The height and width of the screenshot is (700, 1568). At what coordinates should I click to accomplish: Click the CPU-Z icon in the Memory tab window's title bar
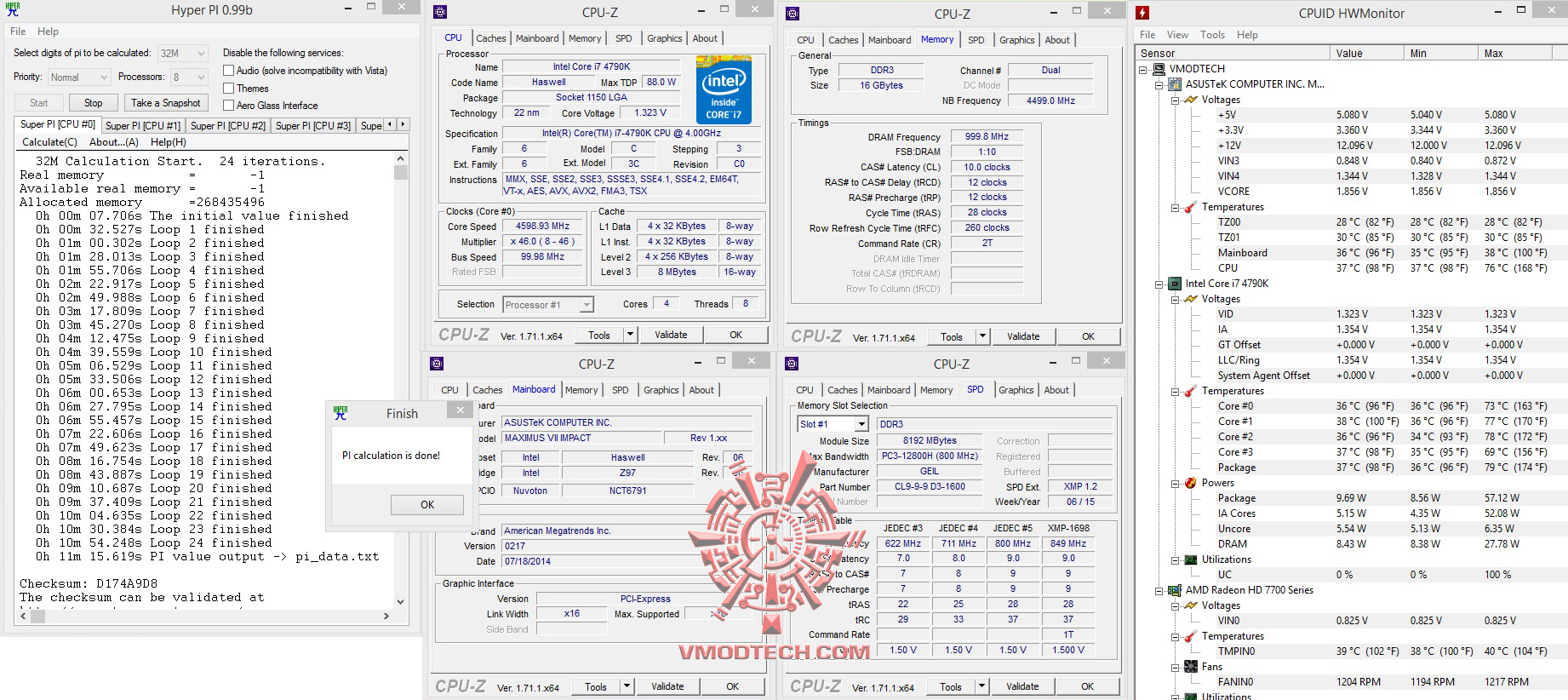tap(793, 13)
